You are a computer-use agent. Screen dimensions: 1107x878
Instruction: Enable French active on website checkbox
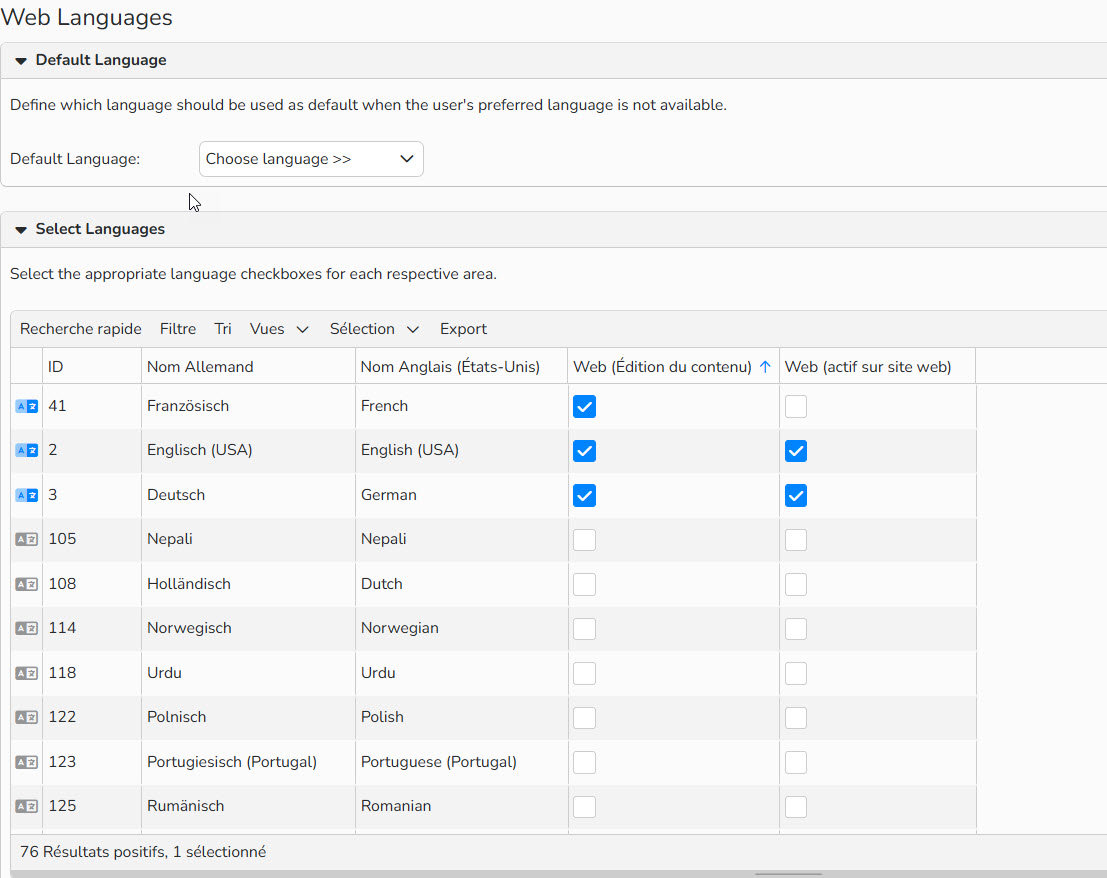(x=796, y=407)
